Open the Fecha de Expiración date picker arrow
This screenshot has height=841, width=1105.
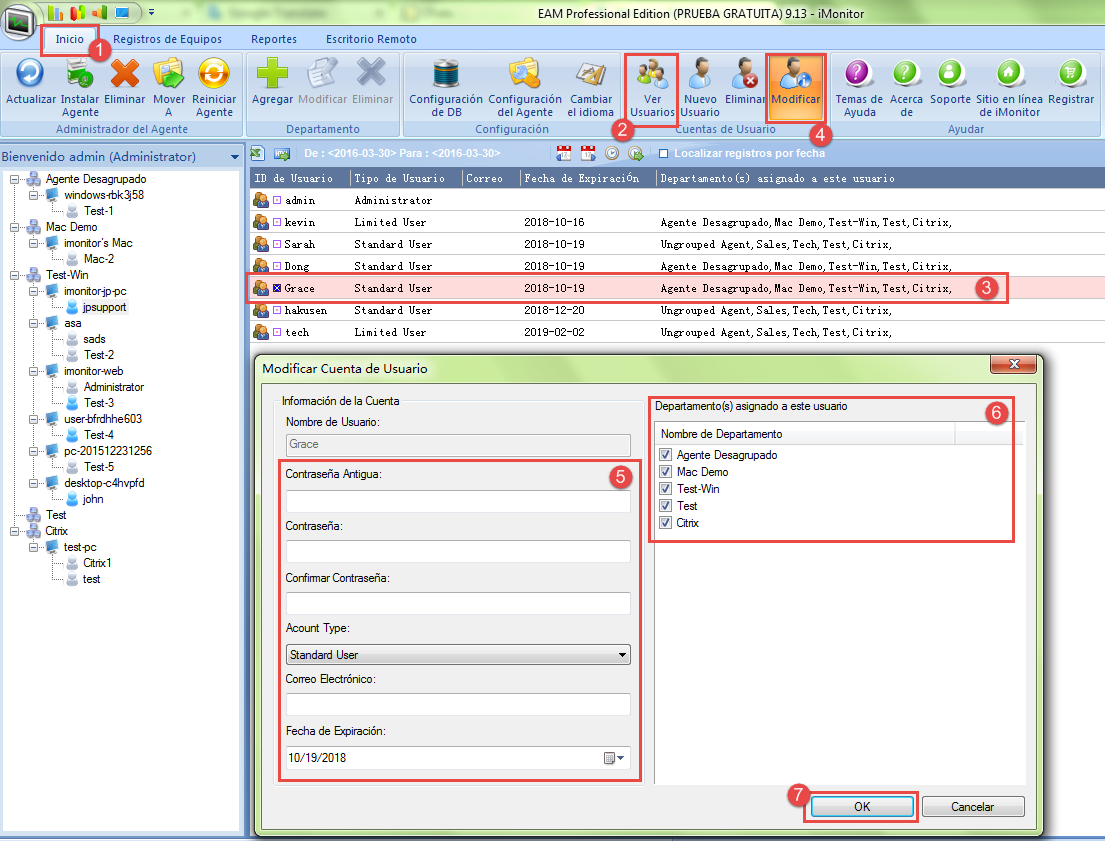620,758
